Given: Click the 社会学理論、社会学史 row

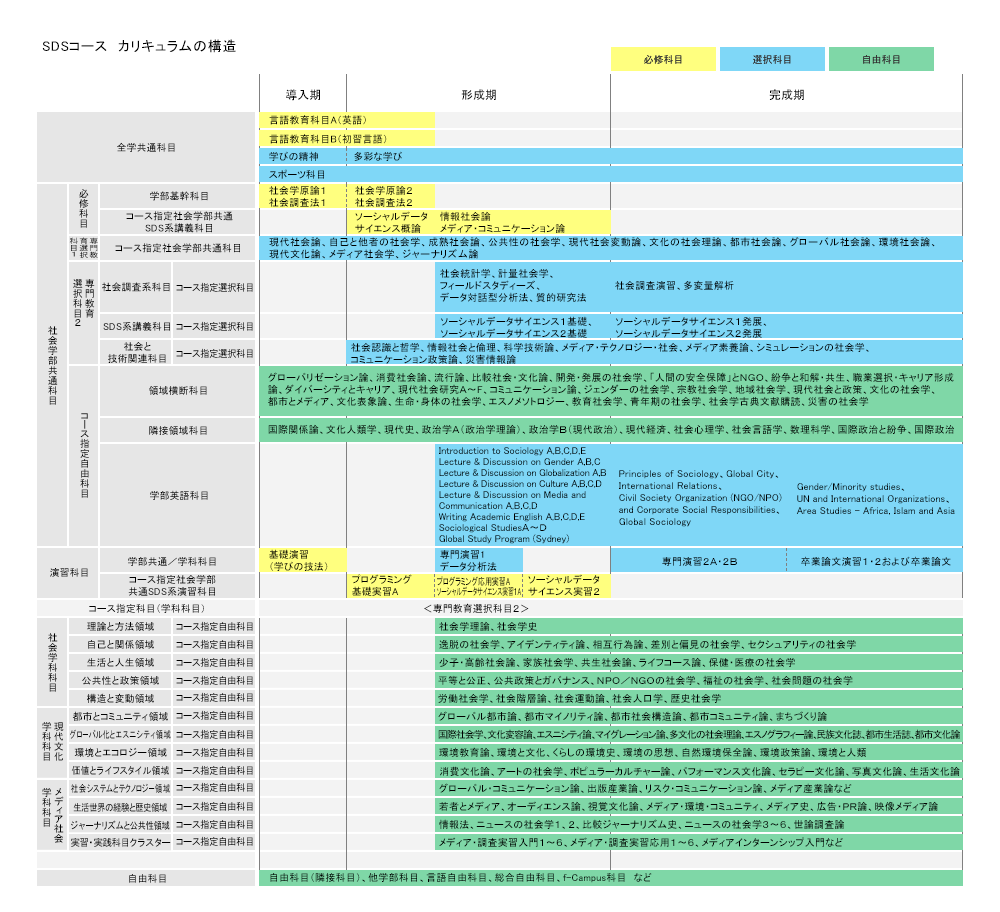Looking at the screenshot, I should pos(699,626).
